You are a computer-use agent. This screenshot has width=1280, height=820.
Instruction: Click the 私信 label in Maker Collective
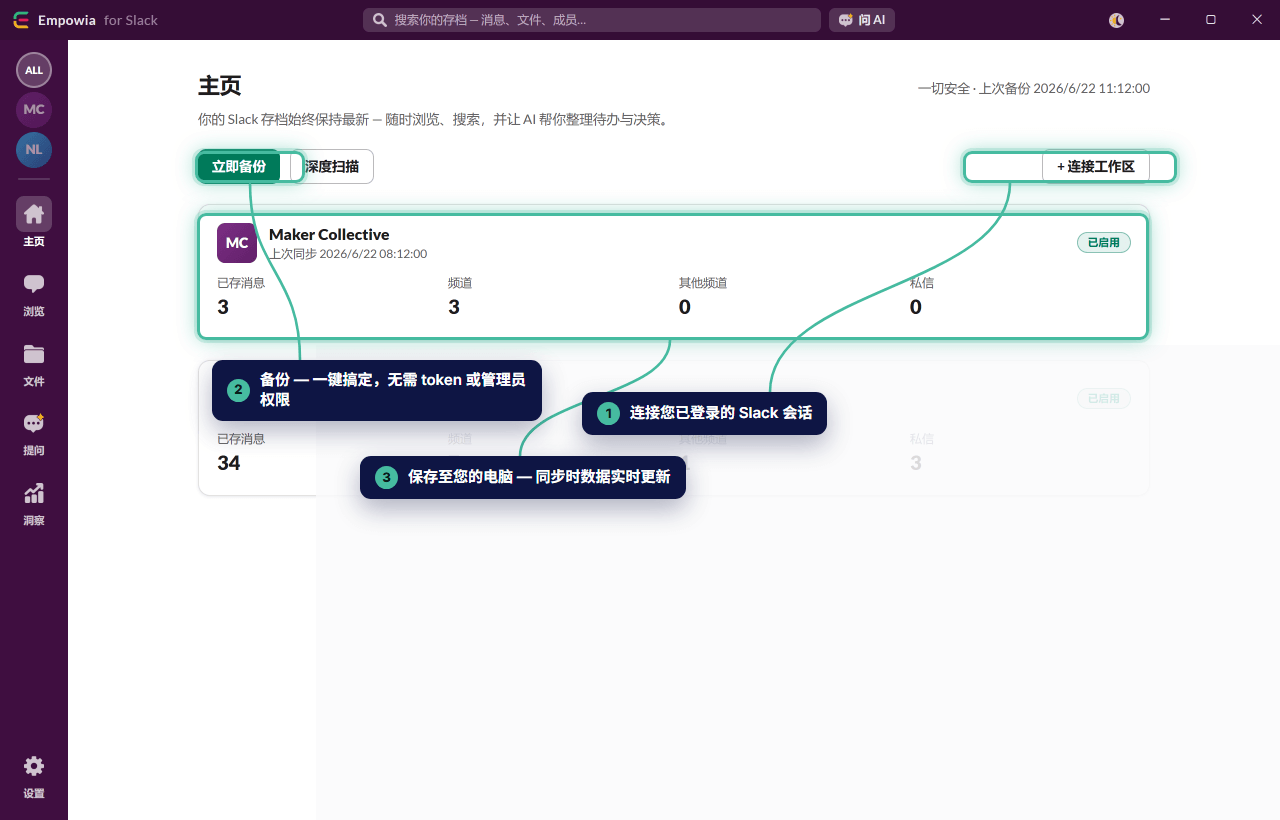[x=922, y=283]
